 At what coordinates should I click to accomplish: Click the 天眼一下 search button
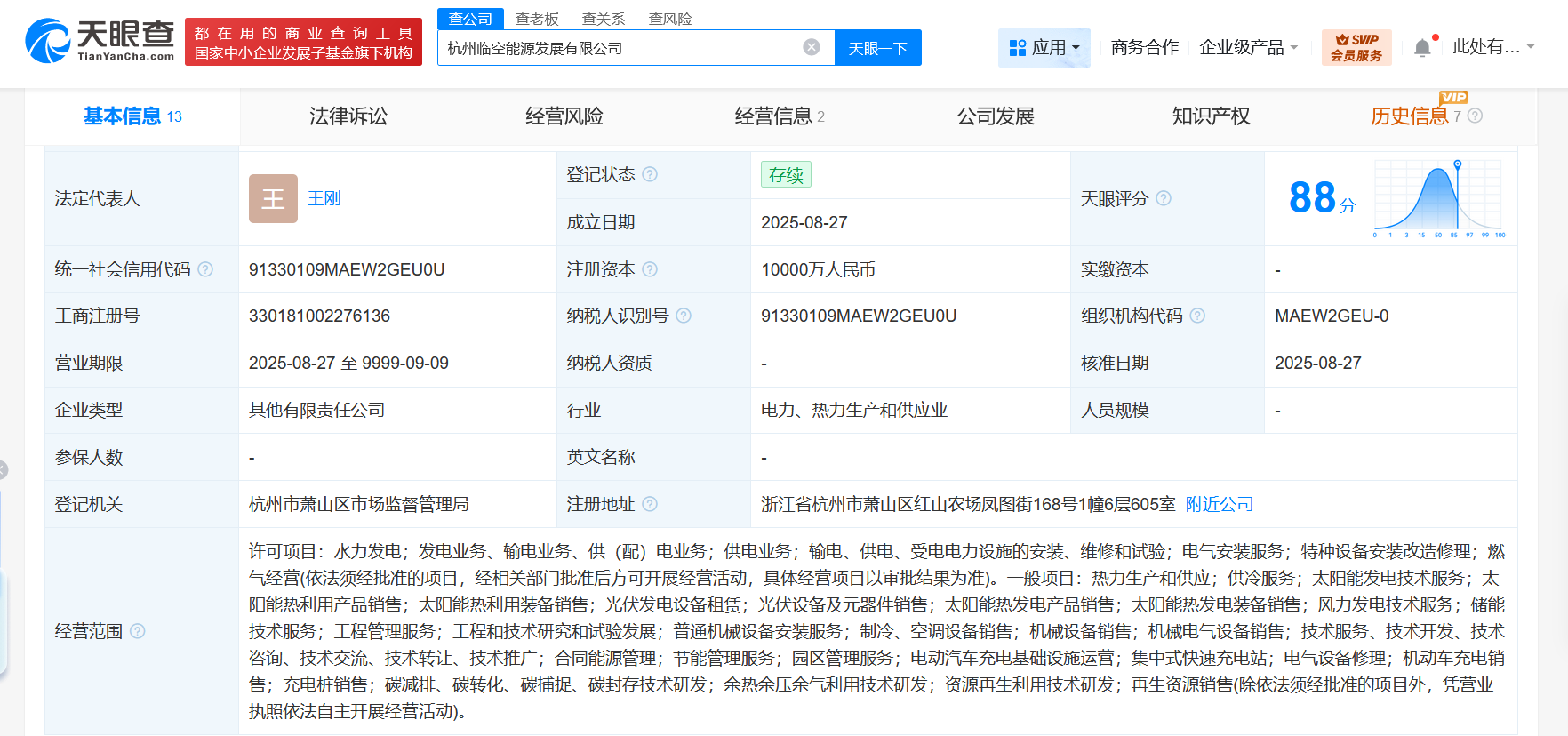tap(877, 48)
